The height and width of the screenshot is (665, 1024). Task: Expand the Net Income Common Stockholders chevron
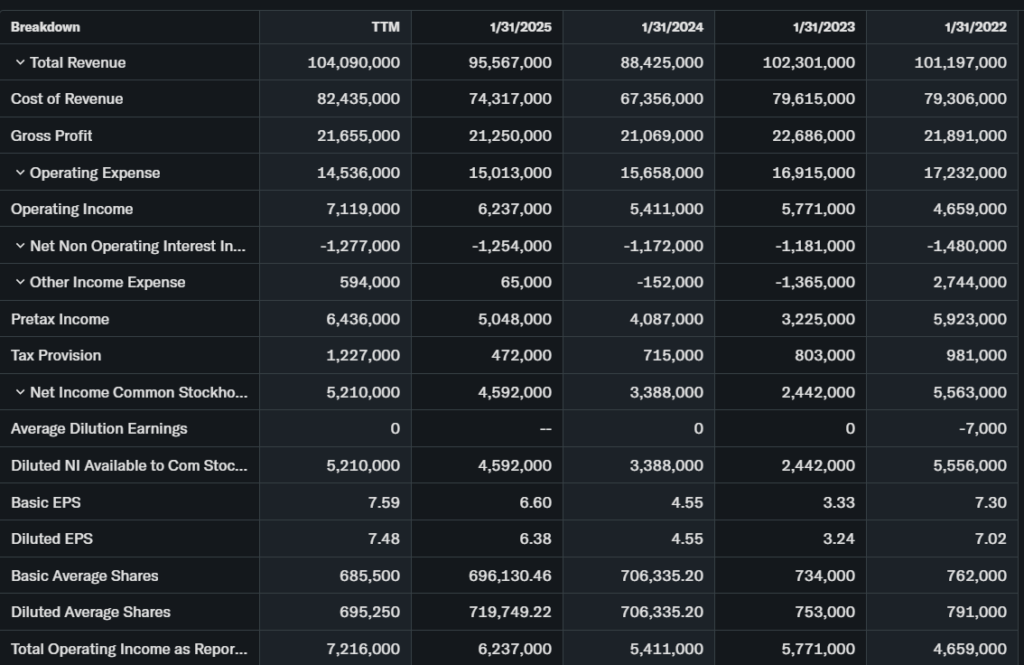20,393
